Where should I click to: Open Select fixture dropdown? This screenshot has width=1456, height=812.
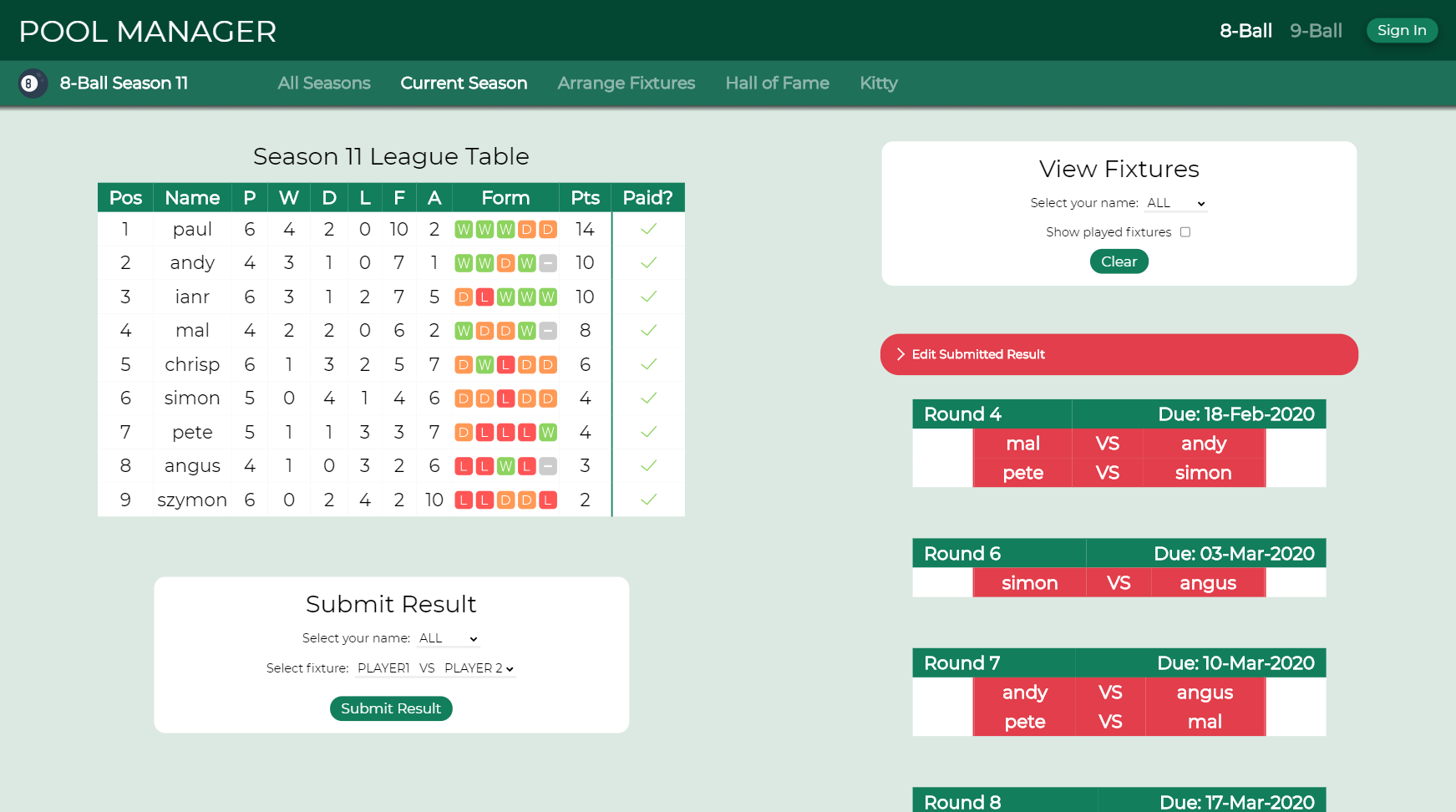pos(436,668)
